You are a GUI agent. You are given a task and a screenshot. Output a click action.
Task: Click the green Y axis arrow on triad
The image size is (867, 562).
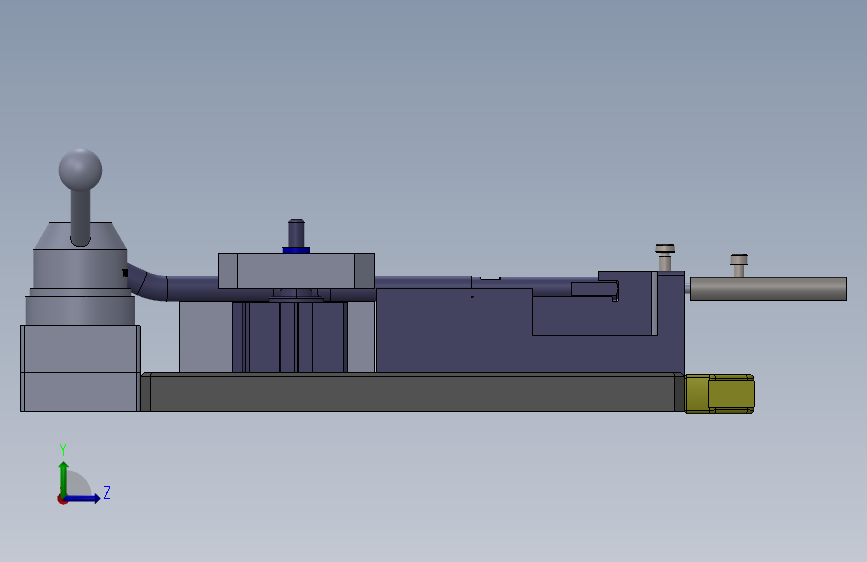click(63, 479)
